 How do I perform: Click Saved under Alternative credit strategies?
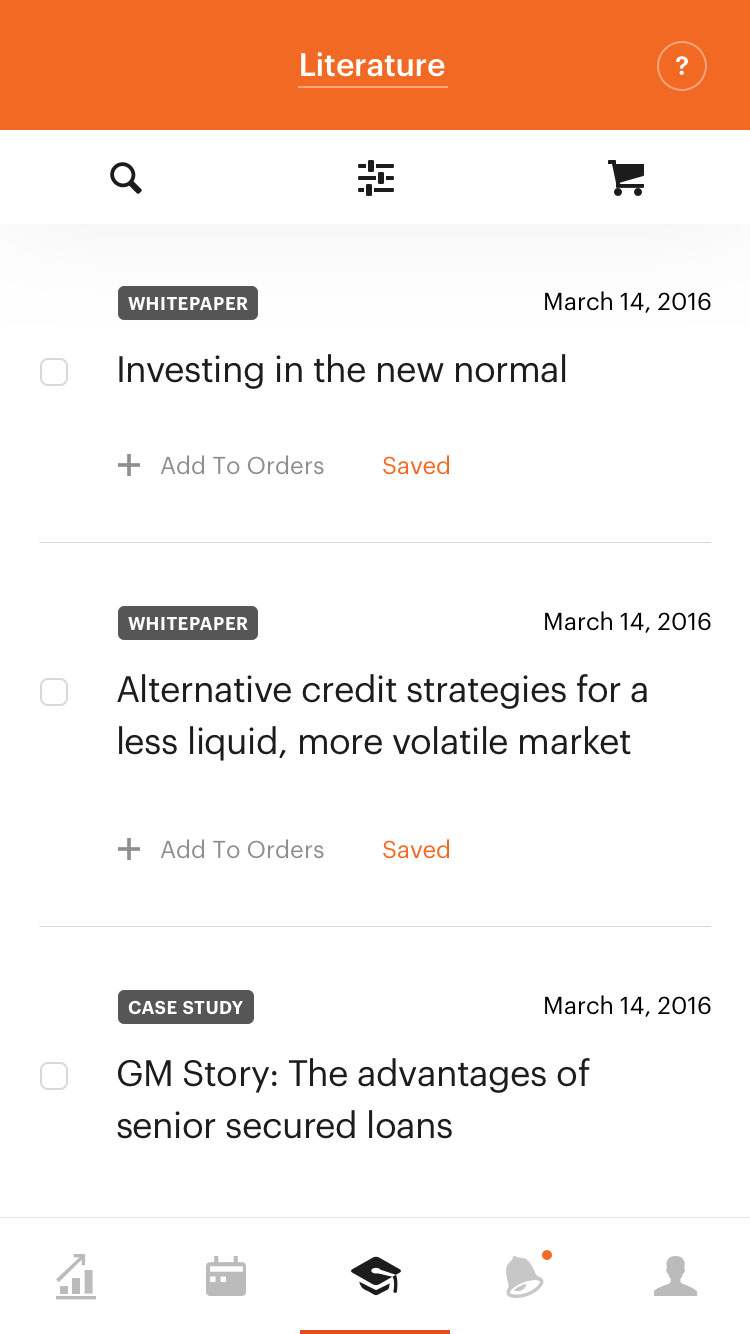416,850
